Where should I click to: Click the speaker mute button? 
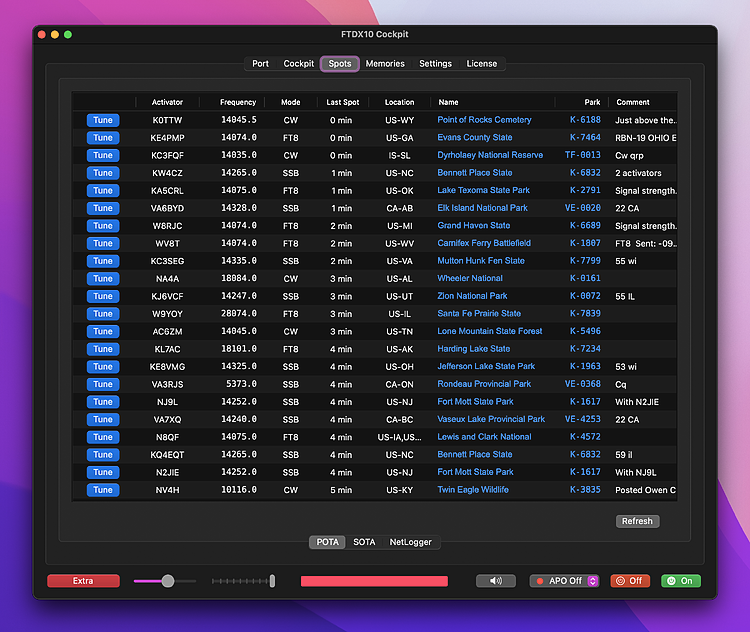click(496, 581)
